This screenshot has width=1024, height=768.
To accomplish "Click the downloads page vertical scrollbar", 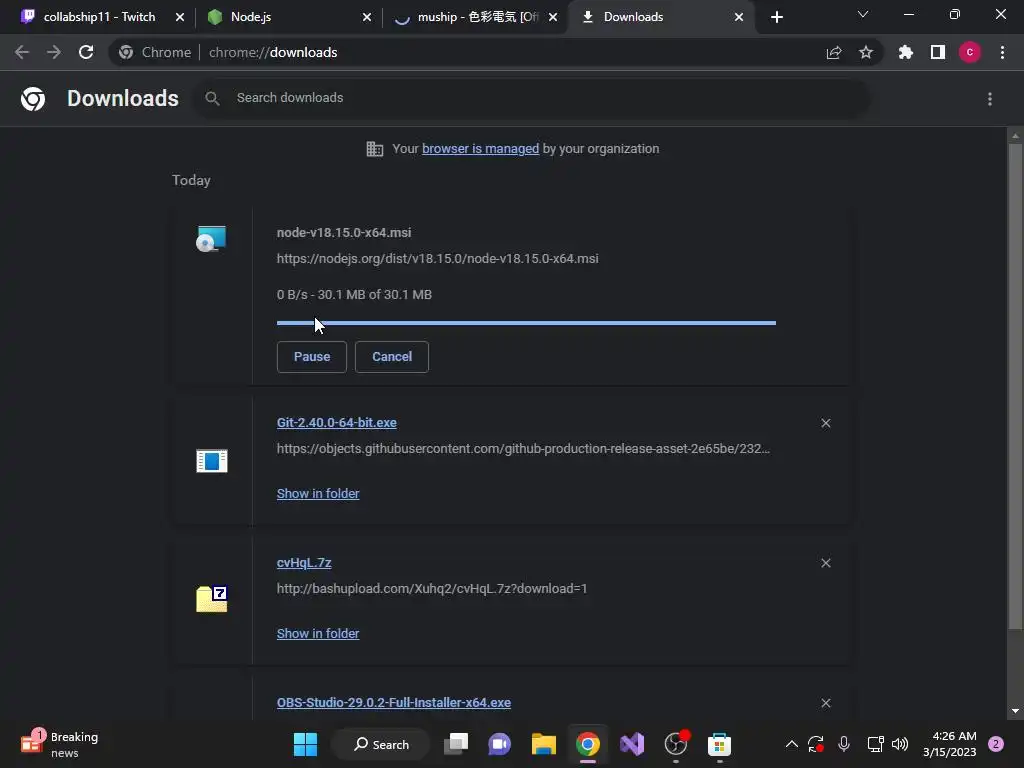I will [x=1015, y=387].
